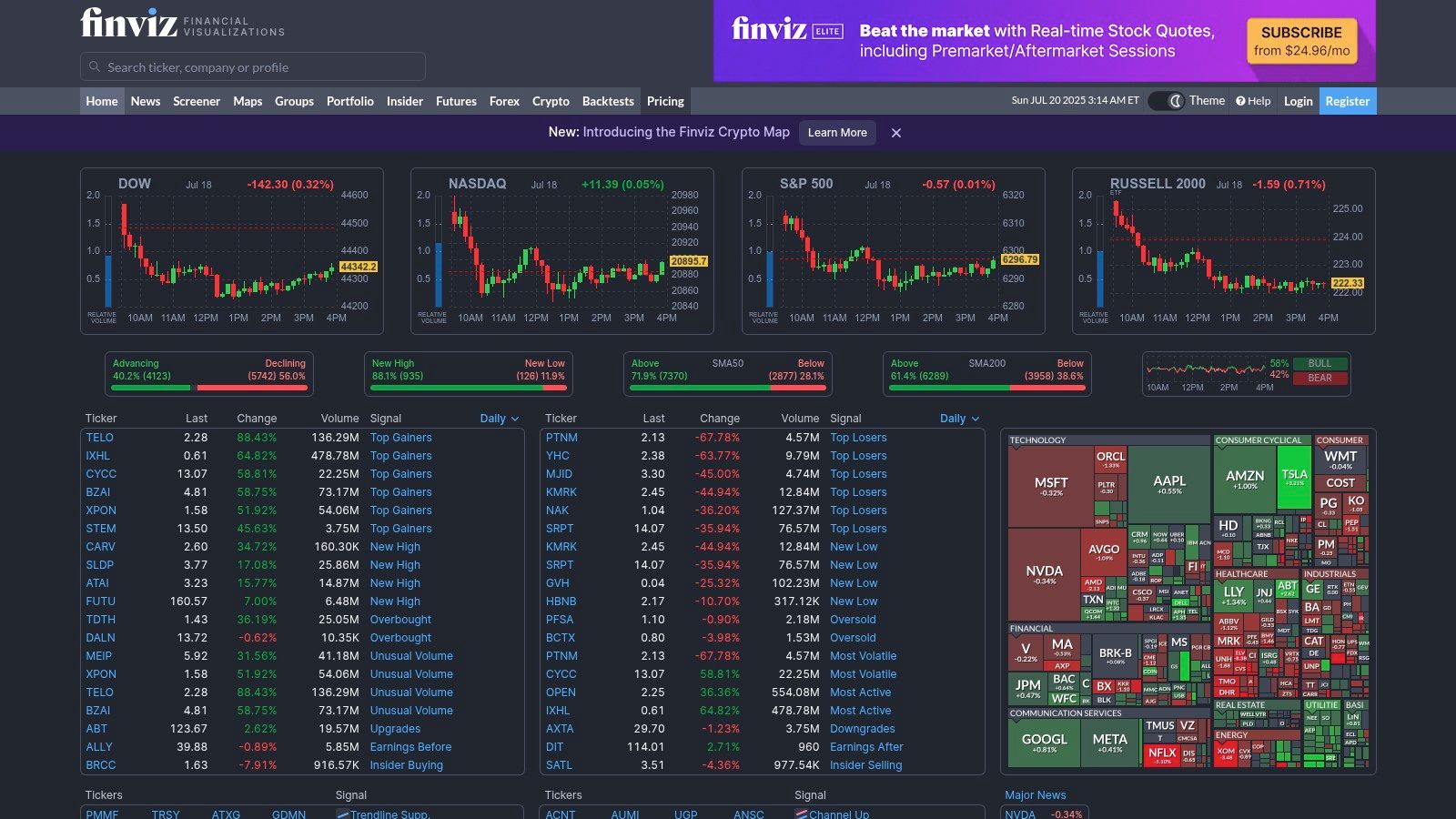Viewport: 1456px width, 819px height.
Task: Go to the News menu item
Action: point(146,101)
